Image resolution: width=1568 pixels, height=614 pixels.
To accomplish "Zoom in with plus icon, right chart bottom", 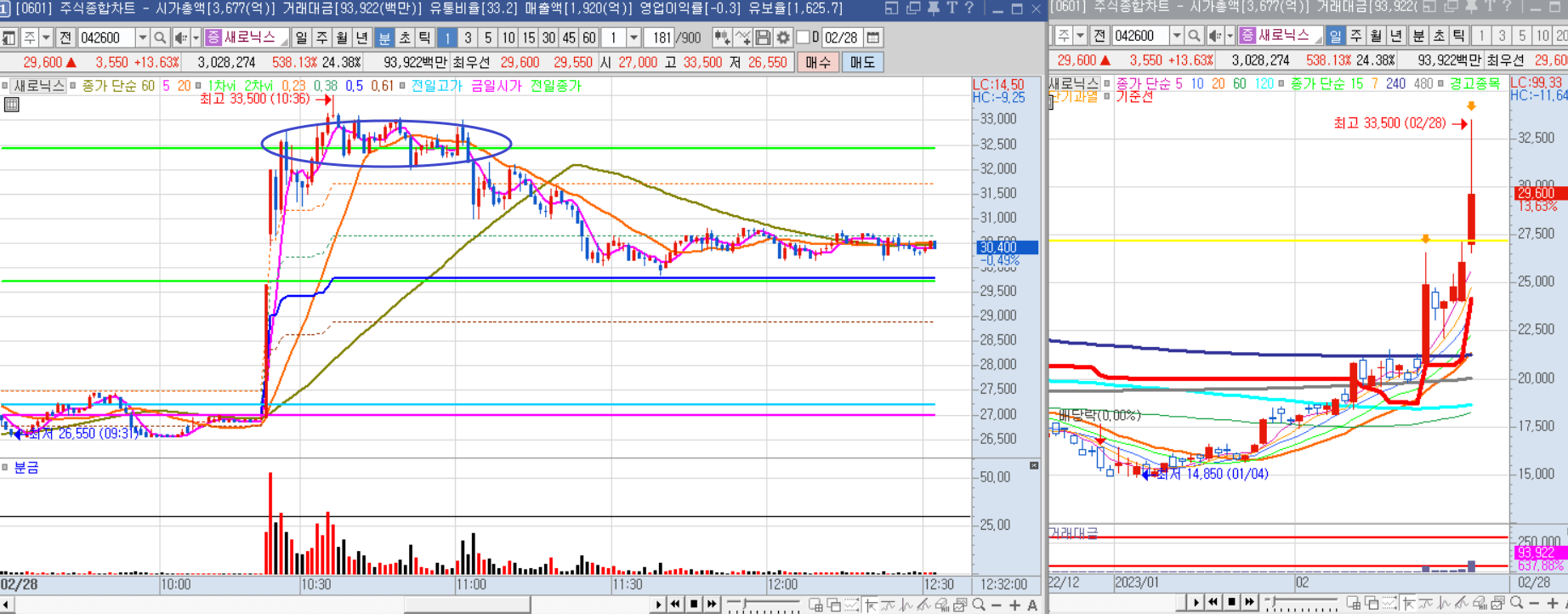I will (1552, 603).
